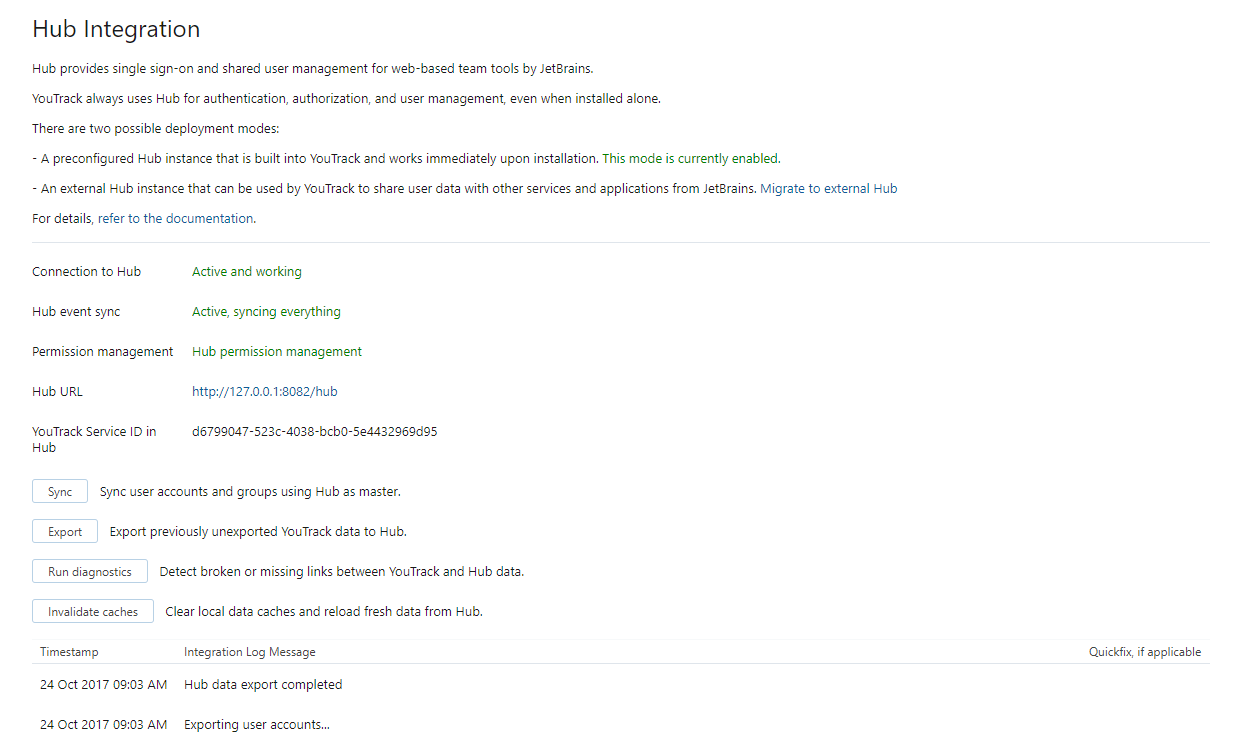Open the Migrate to external Hub link
The image size is (1241, 744).
pos(828,188)
